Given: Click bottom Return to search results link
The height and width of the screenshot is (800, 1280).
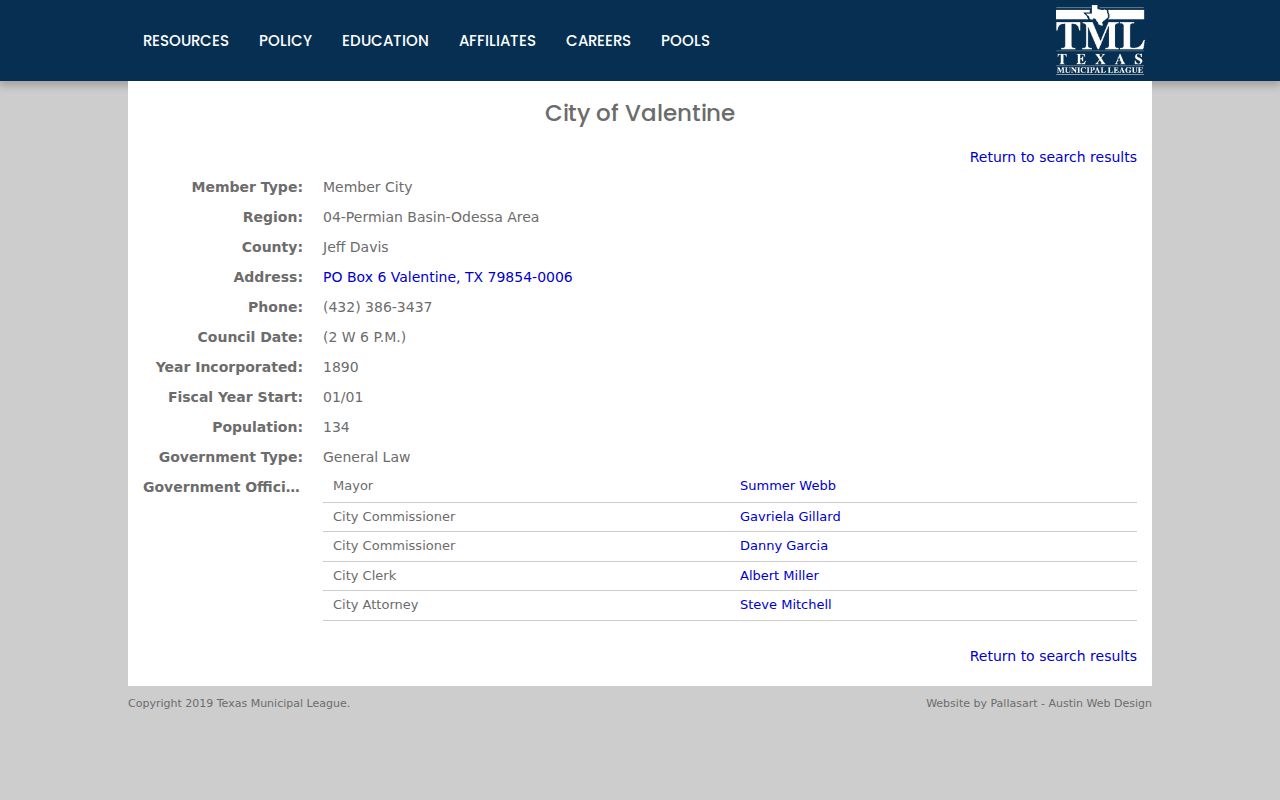Looking at the screenshot, I should [1053, 656].
